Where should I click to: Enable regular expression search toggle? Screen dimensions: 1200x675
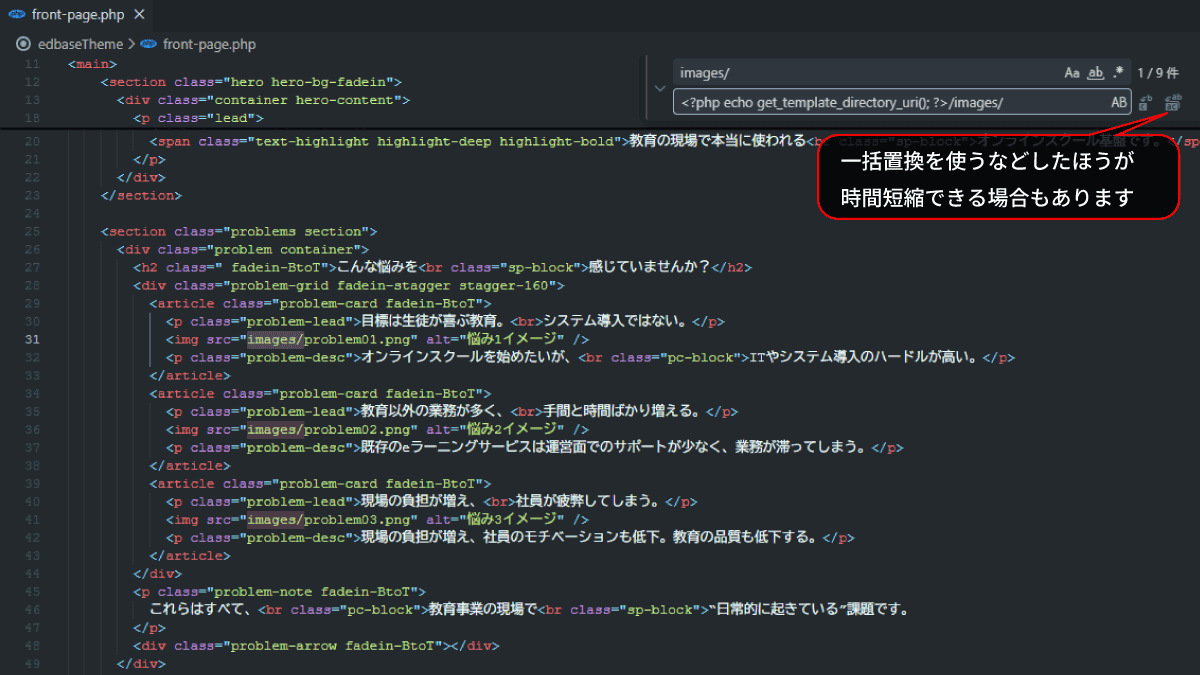1118,73
